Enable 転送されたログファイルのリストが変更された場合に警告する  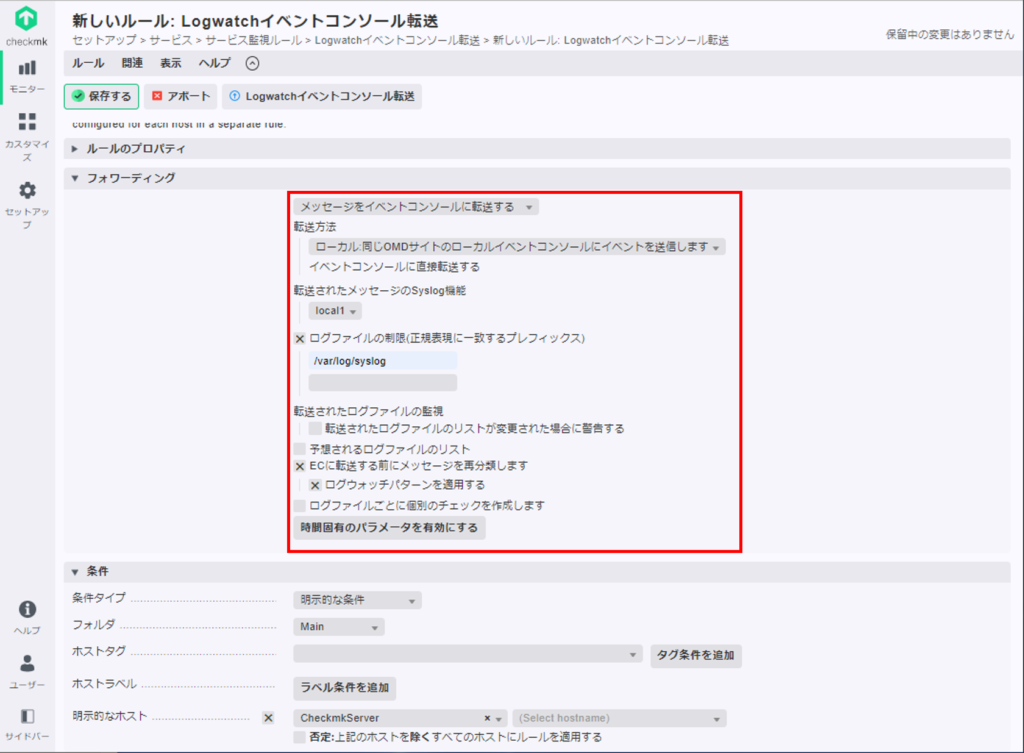(x=315, y=428)
